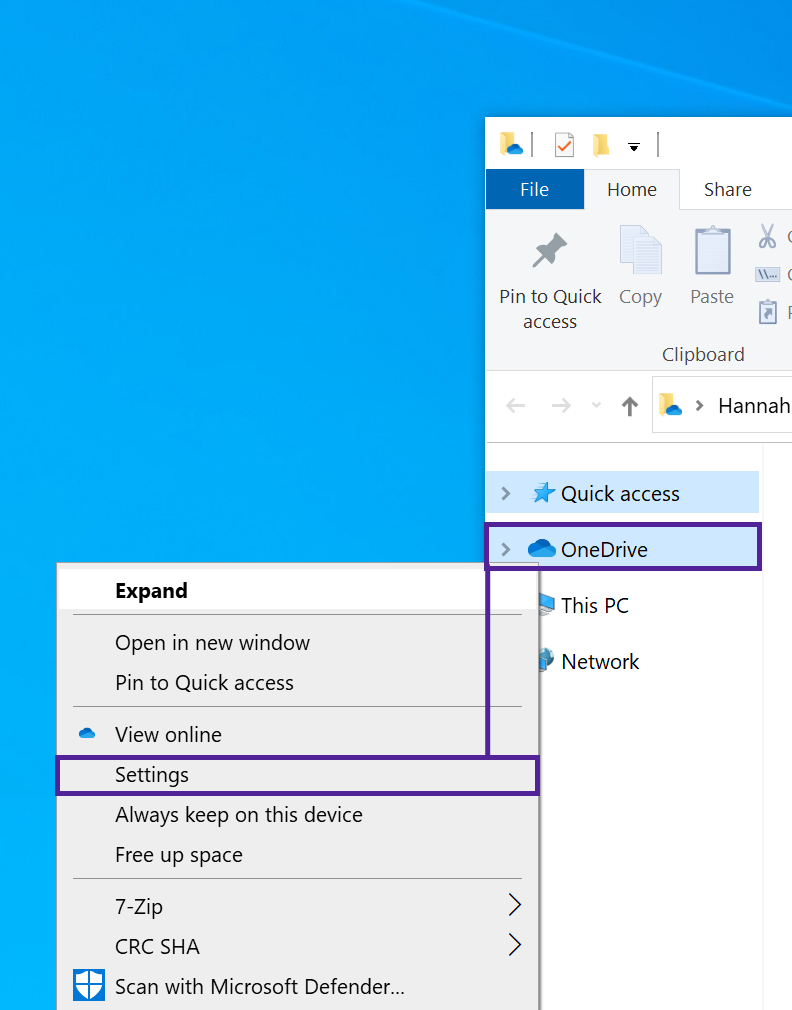Click the OneDrive cloud icon in navigation pane
792x1010 pixels.
point(542,548)
